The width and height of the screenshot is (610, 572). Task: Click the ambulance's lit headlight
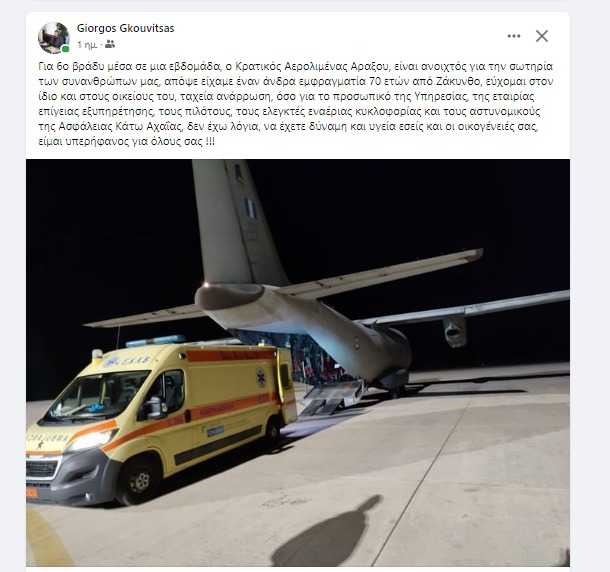click(92, 440)
